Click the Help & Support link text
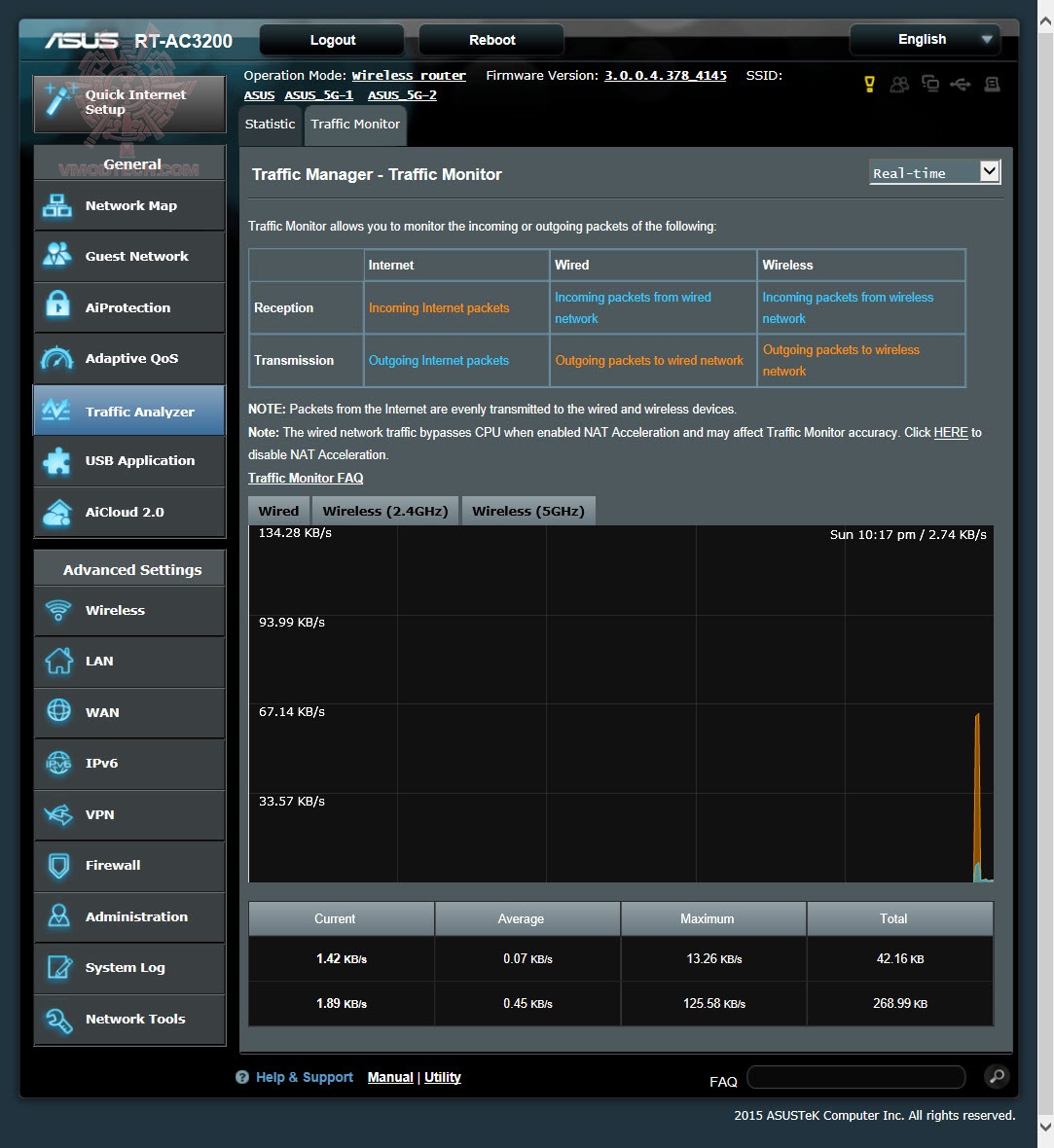The height and width of the screenshot is (1148, 1054). (x=304, y=1077)
